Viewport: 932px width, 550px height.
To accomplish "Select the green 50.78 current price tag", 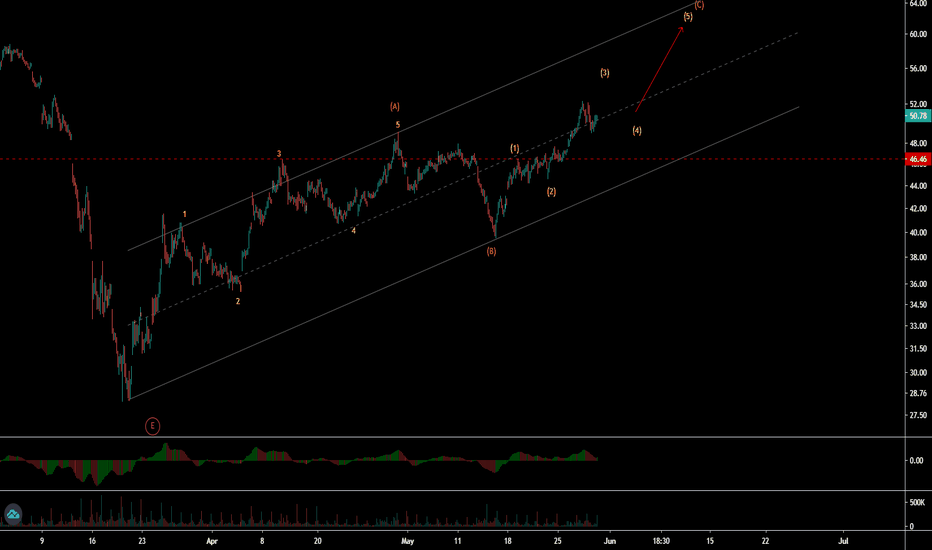I will (918, 116).
